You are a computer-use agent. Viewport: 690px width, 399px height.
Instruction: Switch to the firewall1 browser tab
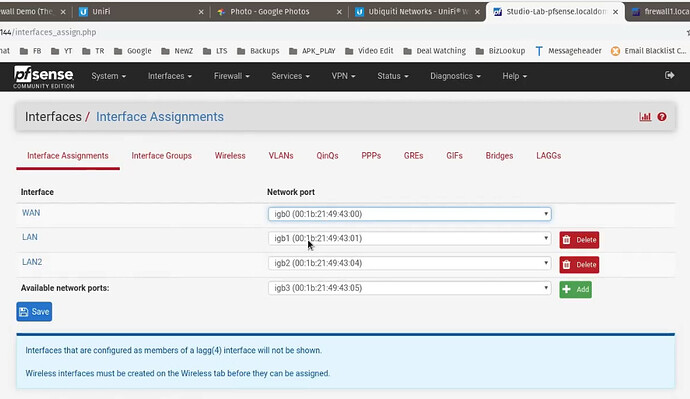coord(658,12)
